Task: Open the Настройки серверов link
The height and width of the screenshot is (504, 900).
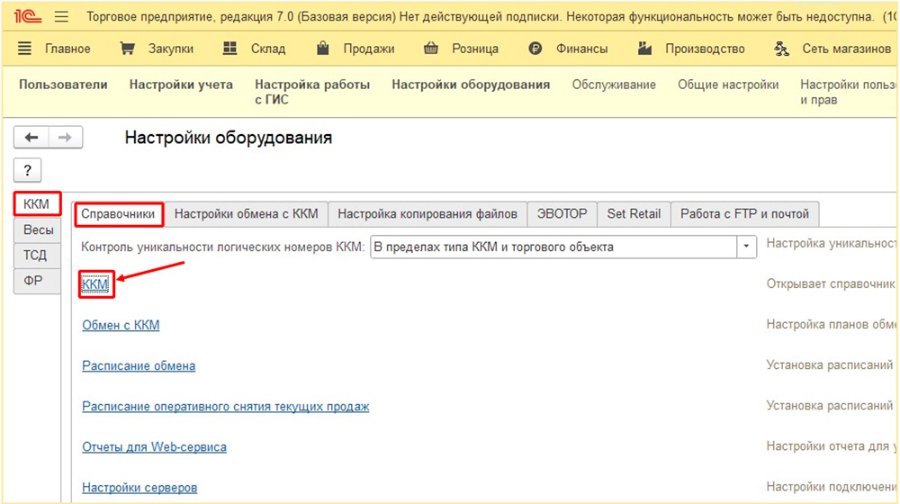Action: click(139, 487)
